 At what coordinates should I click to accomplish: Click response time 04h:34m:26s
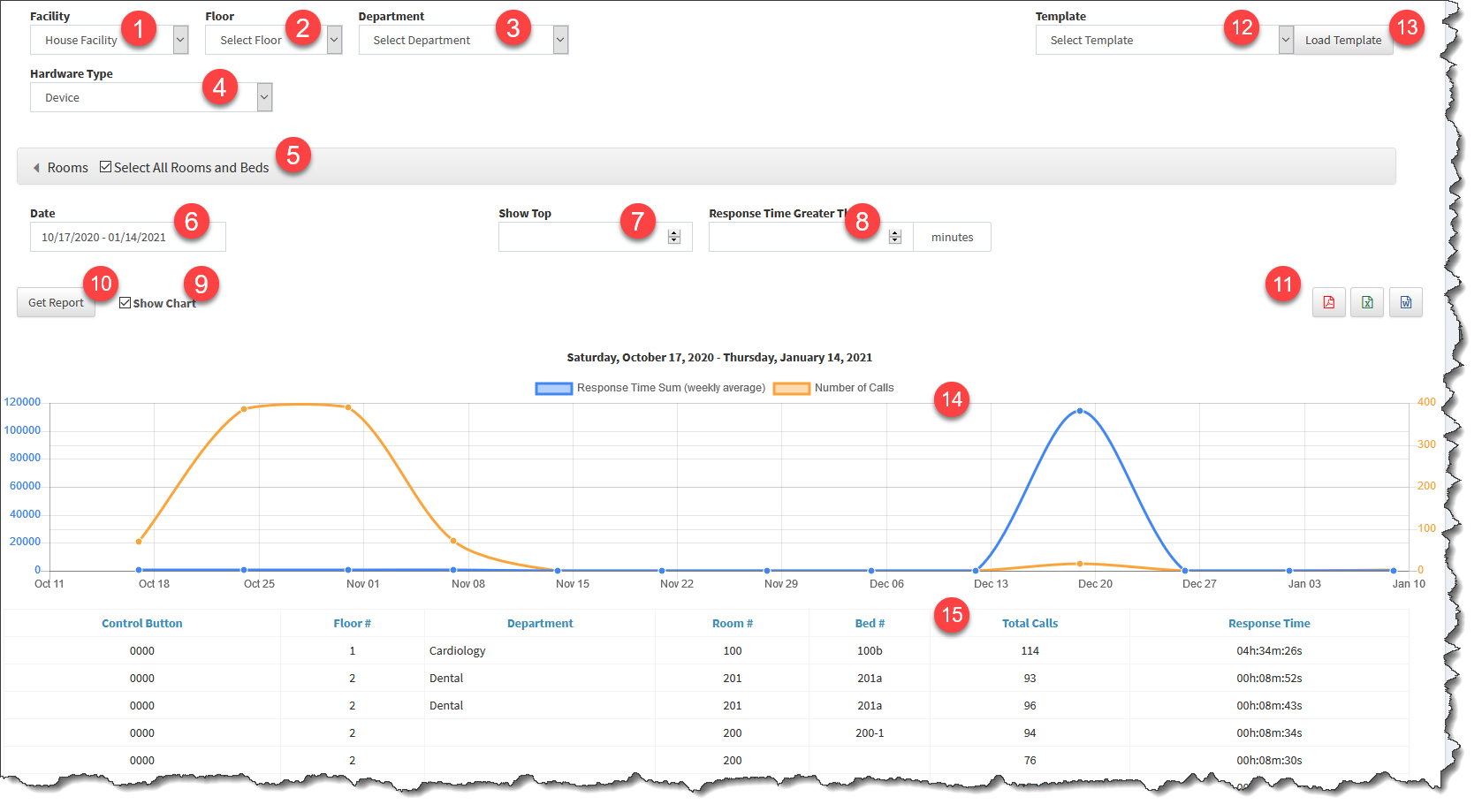point(1269,650)
